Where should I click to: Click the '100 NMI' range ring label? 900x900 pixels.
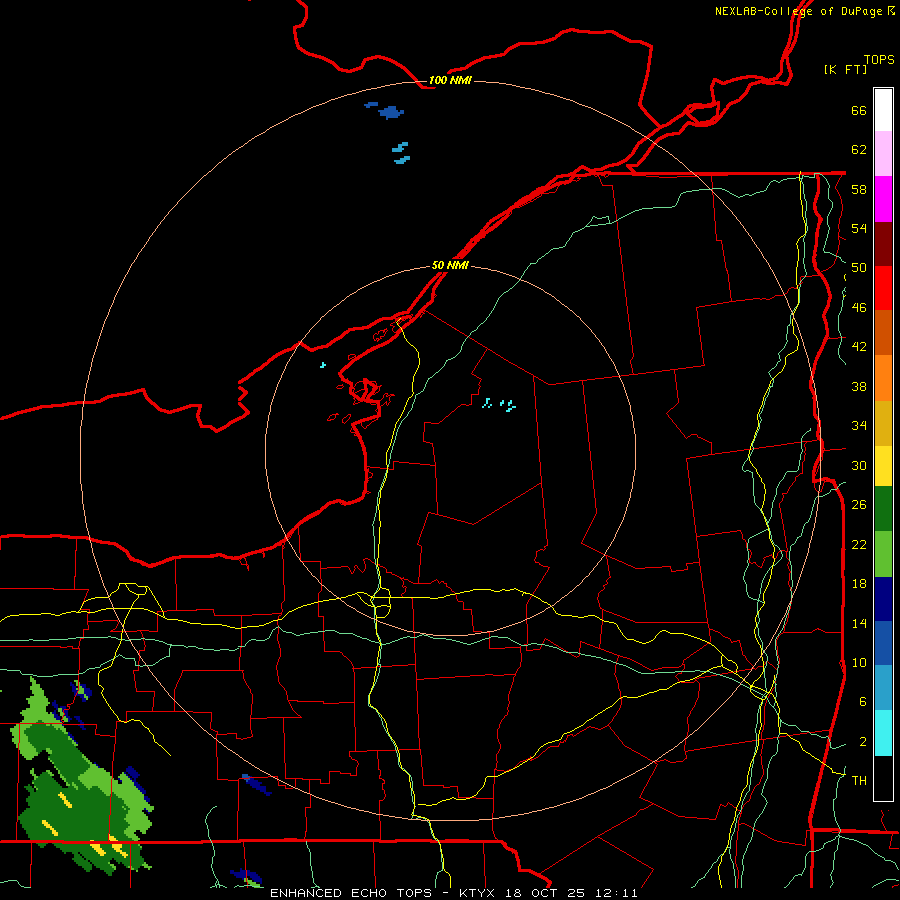(x=450, y=80)
